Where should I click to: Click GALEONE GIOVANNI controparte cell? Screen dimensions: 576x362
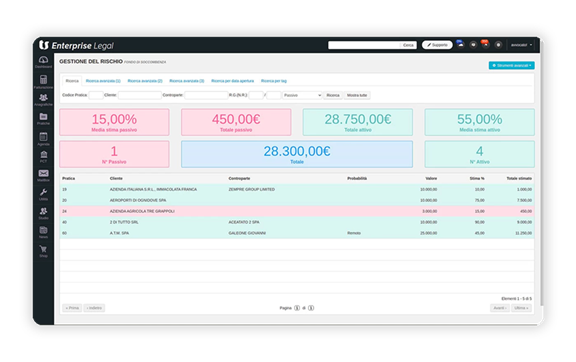pos(247,233)
